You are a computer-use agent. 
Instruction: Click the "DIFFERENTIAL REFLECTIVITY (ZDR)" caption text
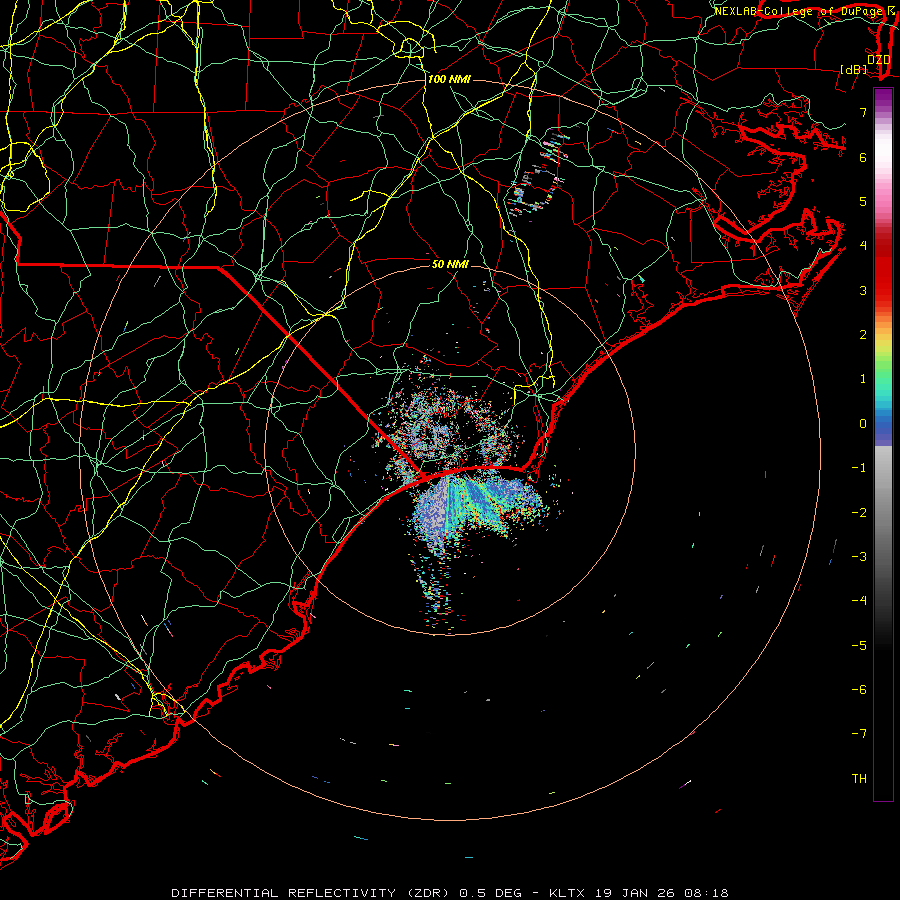[x=311, y=893]
